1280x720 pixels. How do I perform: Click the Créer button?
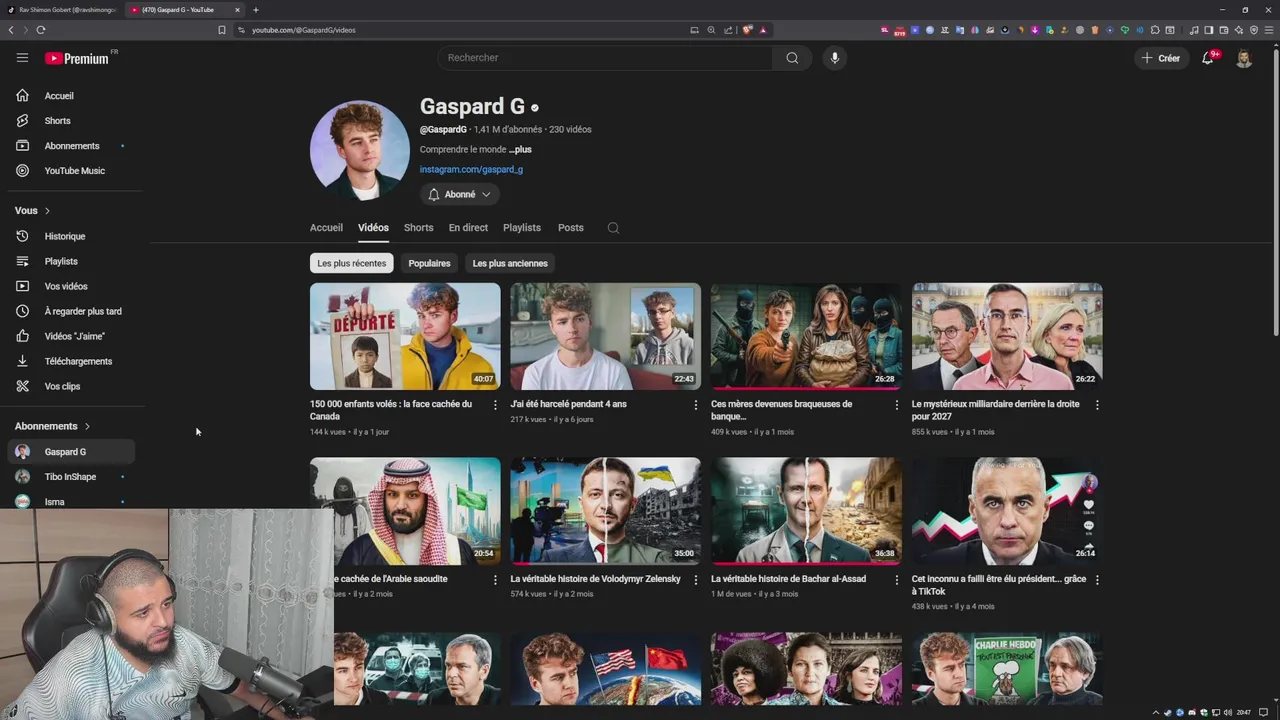[x=1161, y=58]
